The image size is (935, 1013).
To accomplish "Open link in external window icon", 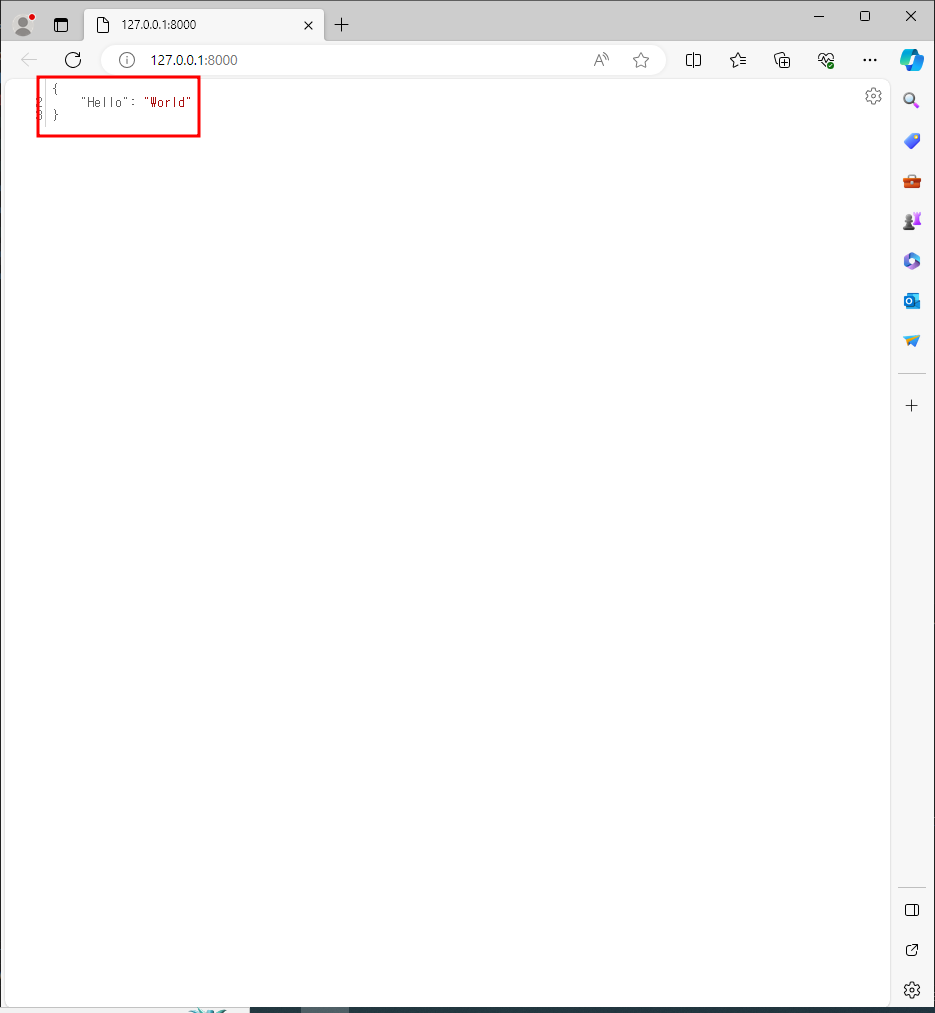I will [912, 950].
